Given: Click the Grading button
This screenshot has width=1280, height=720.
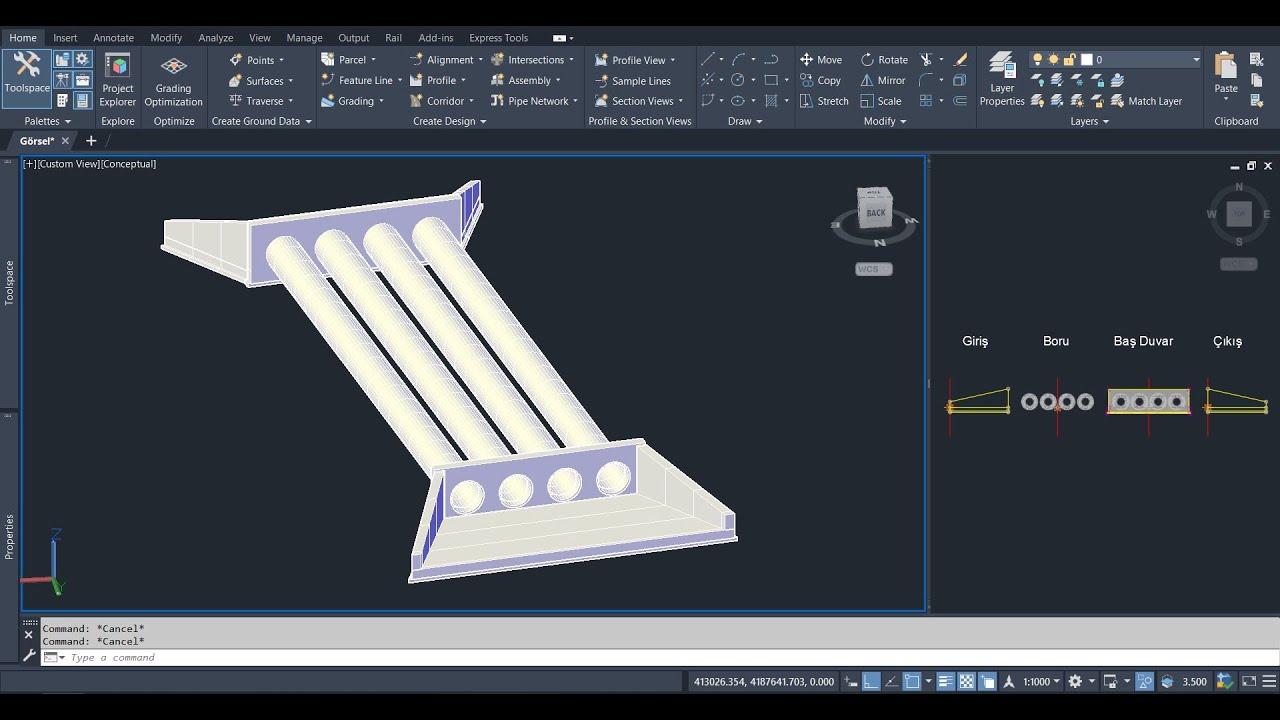Looking at the screenshot, I should point(347,101).
